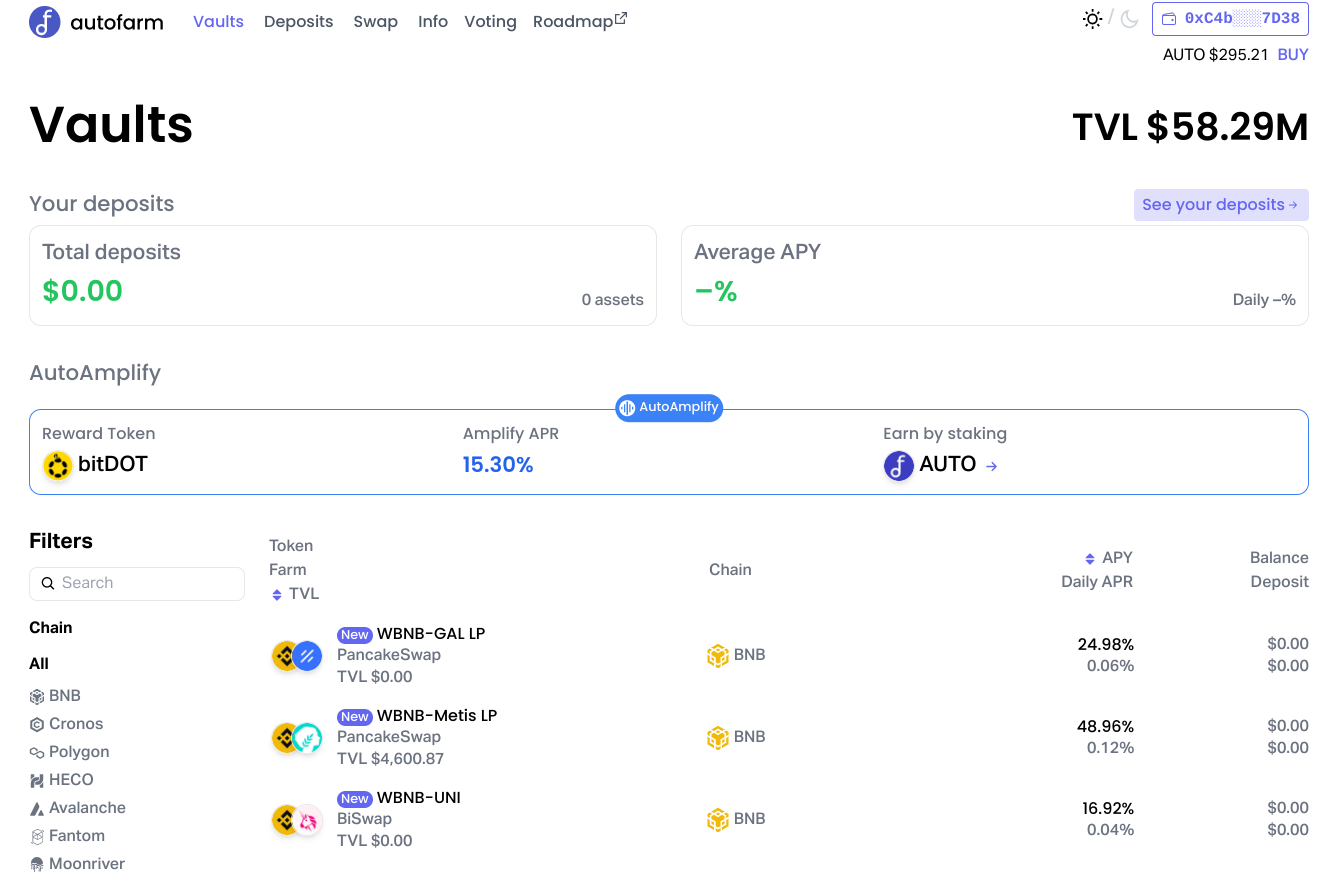
Task: Click the 24.98% APY value
Action: click(x=1106, y=644)
